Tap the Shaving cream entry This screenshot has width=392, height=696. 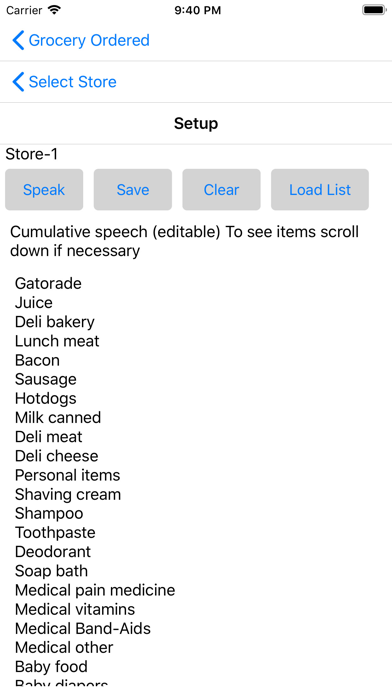[x=67, y=494]
